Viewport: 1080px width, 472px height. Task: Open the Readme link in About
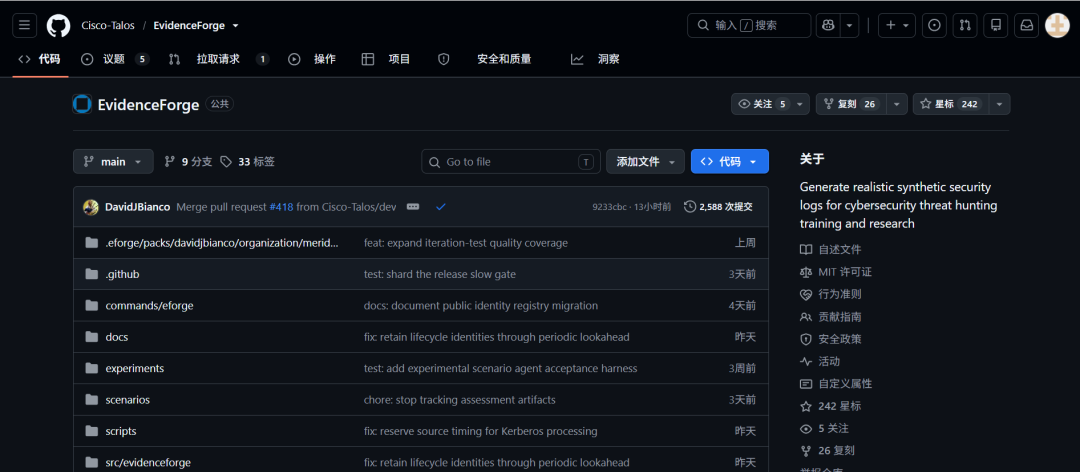click(830, 249)
